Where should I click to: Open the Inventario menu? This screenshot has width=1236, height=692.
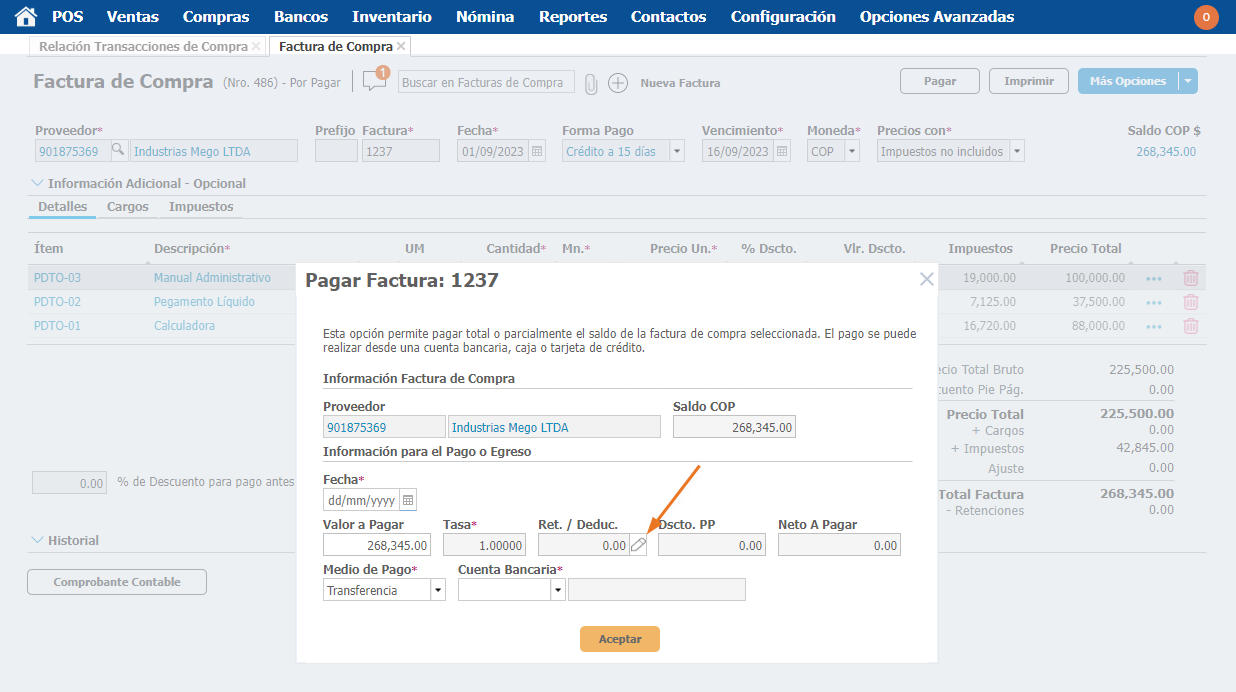click(392, 17)
